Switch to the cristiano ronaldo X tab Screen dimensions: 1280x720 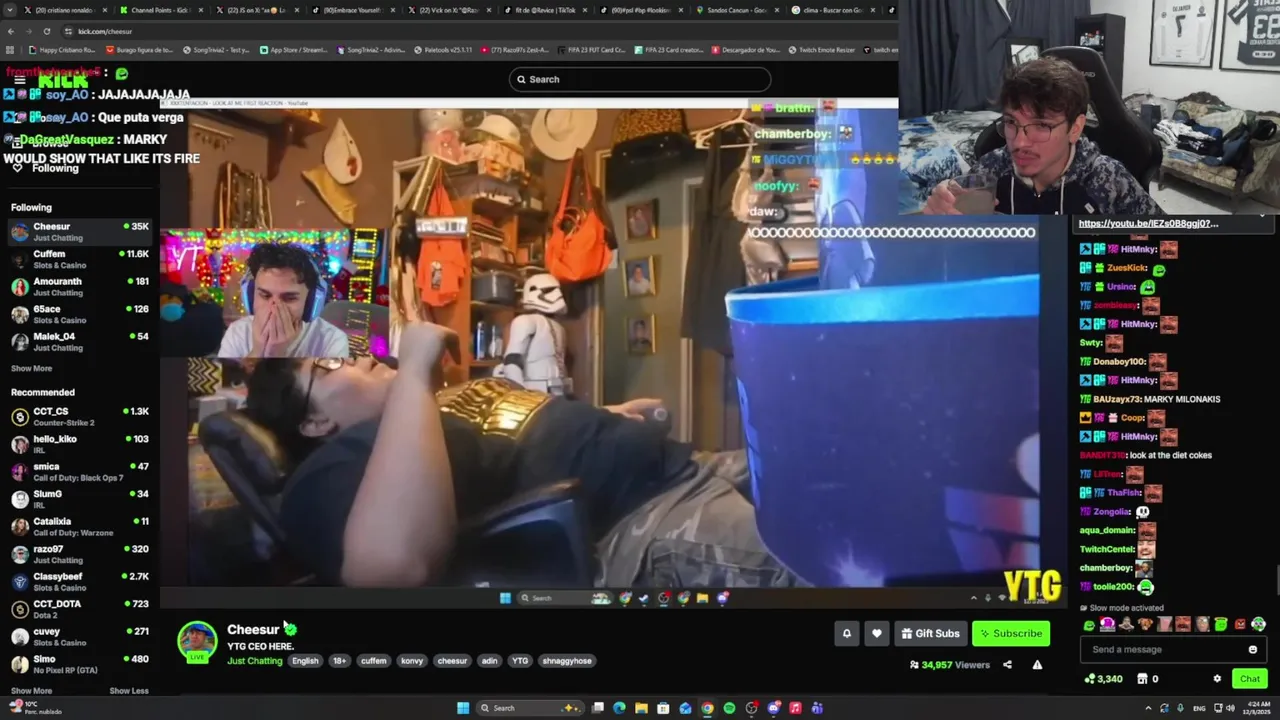pyautogui.click(x=62, y=10)
